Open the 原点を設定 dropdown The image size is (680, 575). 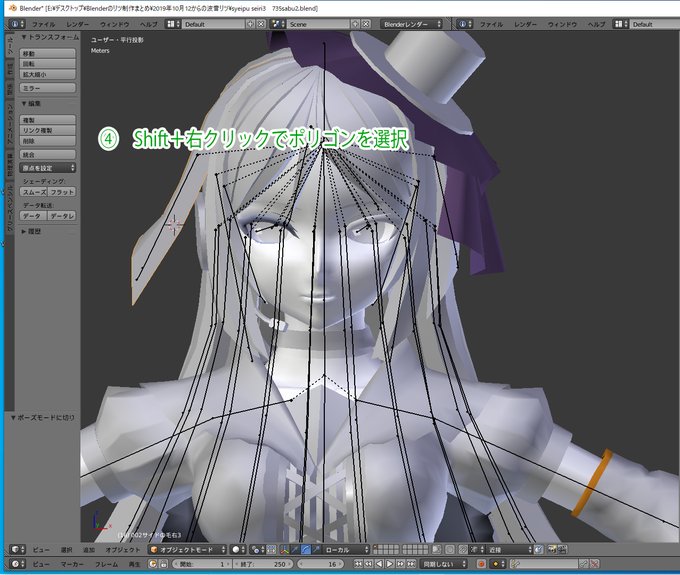click(x=47, y=168)
